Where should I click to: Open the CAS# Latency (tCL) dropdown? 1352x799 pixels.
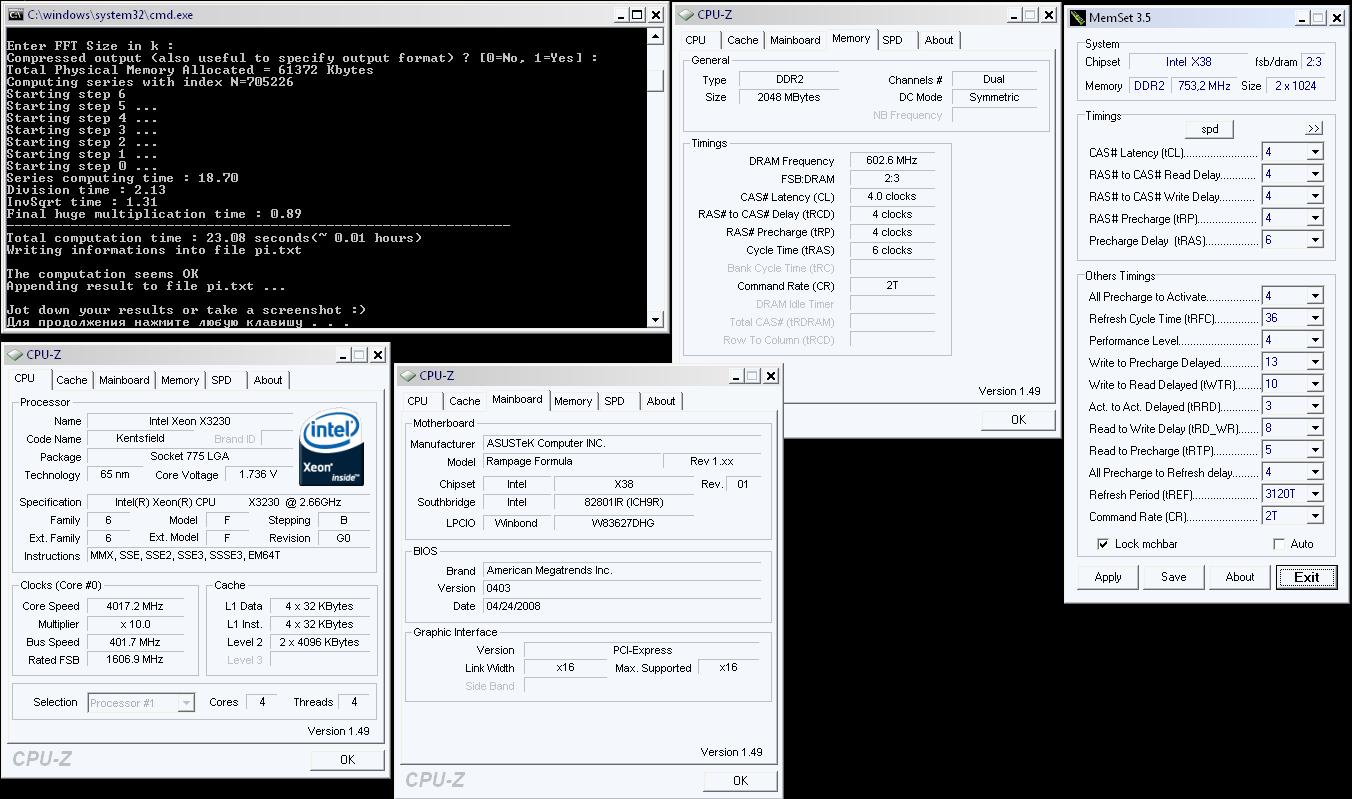click(1315, 152)
